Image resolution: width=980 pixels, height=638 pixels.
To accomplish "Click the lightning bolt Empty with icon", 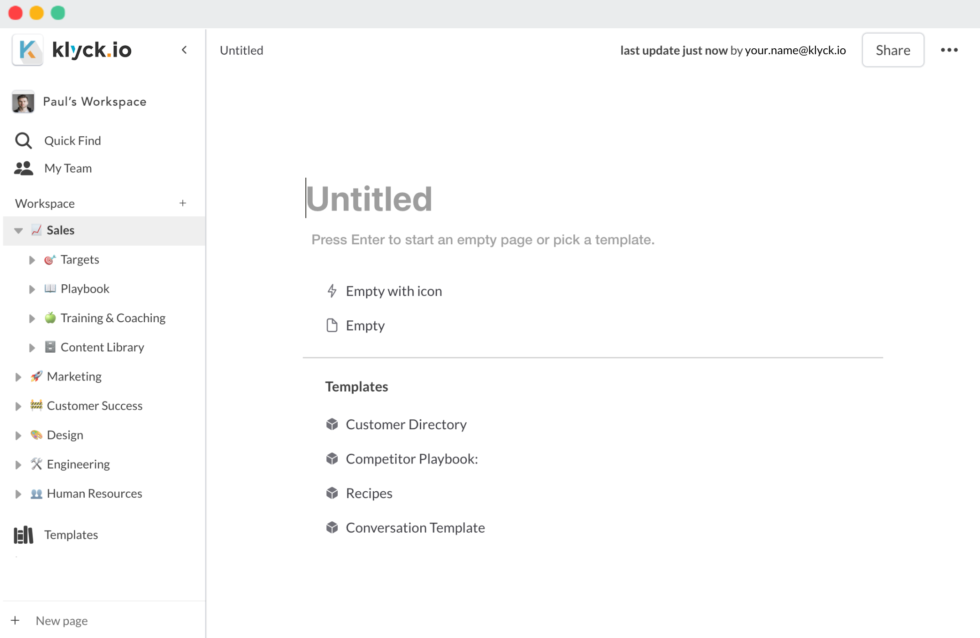I will click(x=332, y=291).
